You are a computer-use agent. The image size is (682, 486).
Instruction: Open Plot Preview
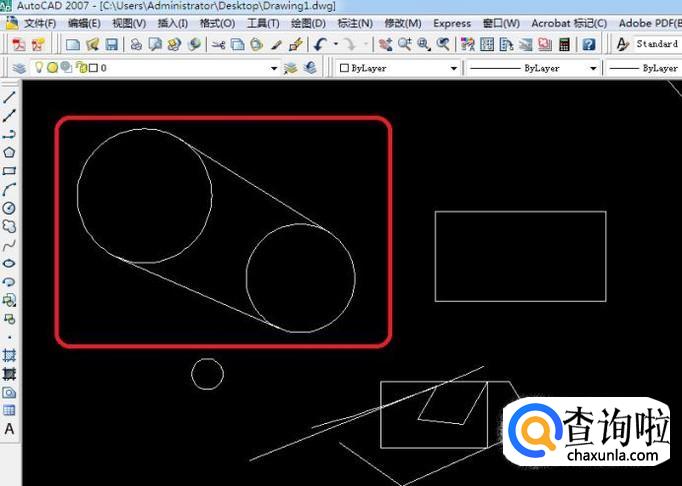tap(155, 44)
